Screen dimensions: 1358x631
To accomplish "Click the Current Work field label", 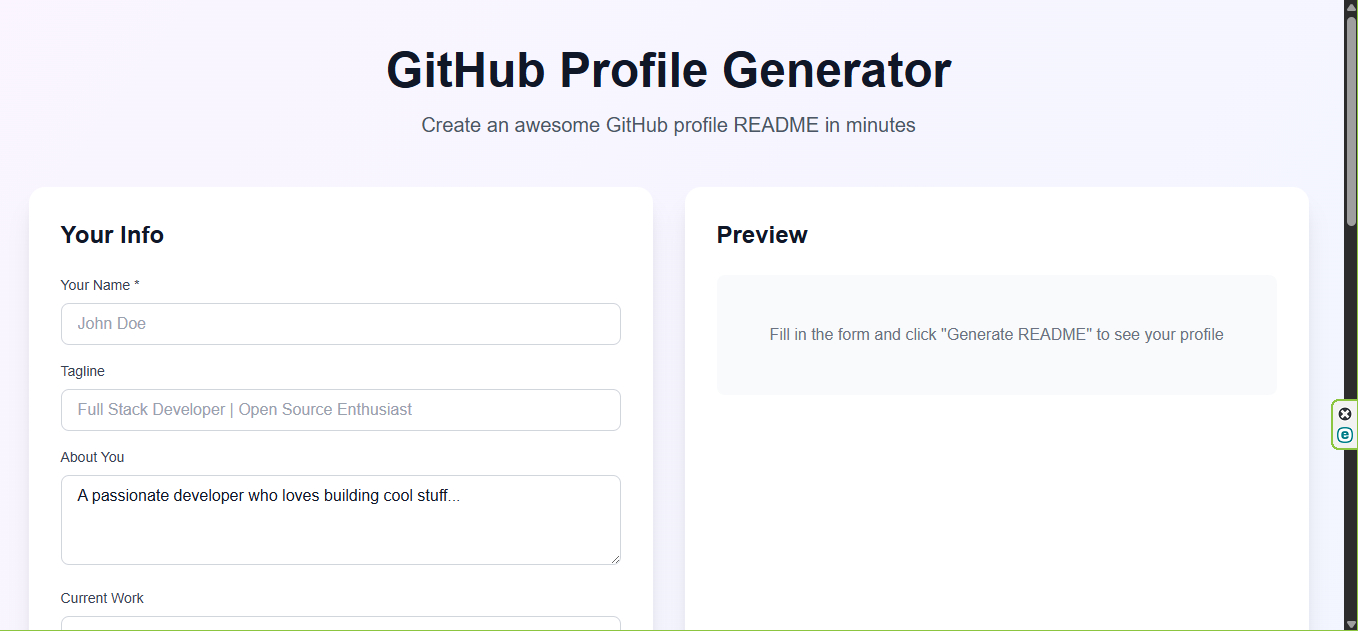I will coord(102,597).
